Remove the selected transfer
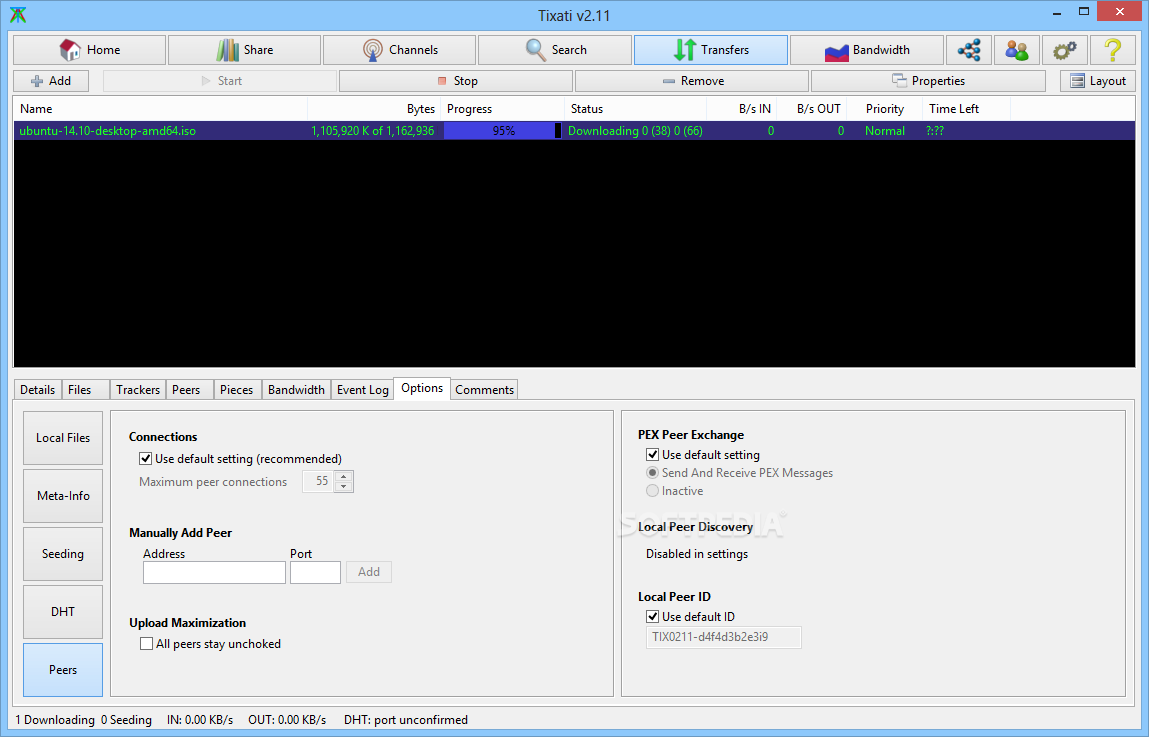1149x737 pixels. (x=692, y=81)
